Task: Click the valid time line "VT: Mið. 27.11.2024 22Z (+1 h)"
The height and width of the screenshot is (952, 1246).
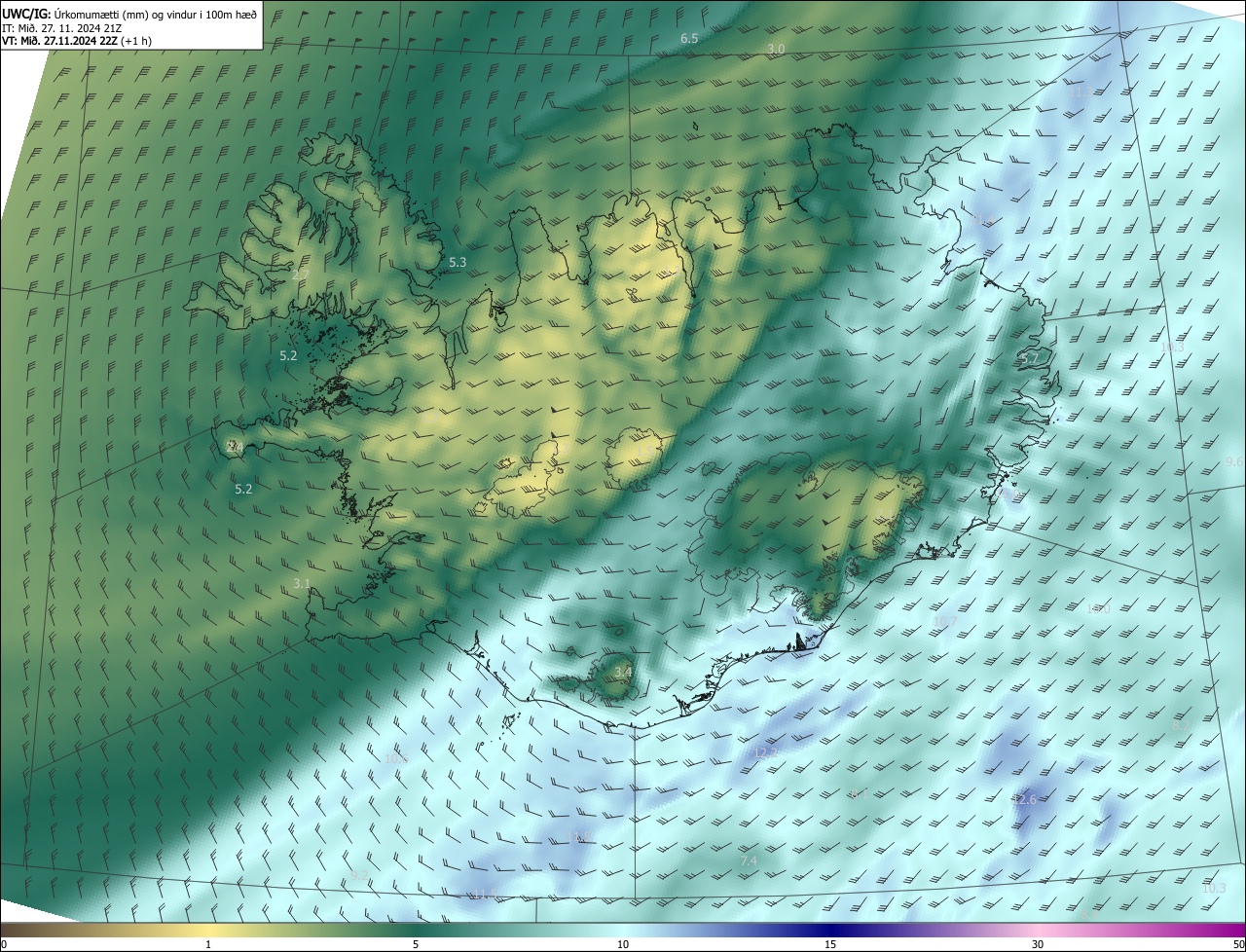Action: coord(76,41)
